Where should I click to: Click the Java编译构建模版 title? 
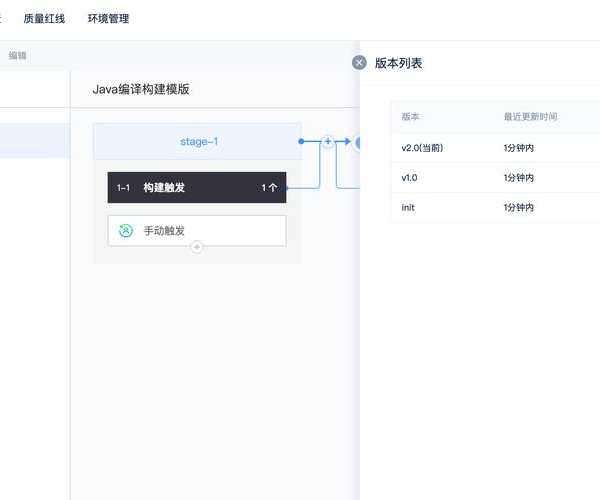(x=141, y=90)
